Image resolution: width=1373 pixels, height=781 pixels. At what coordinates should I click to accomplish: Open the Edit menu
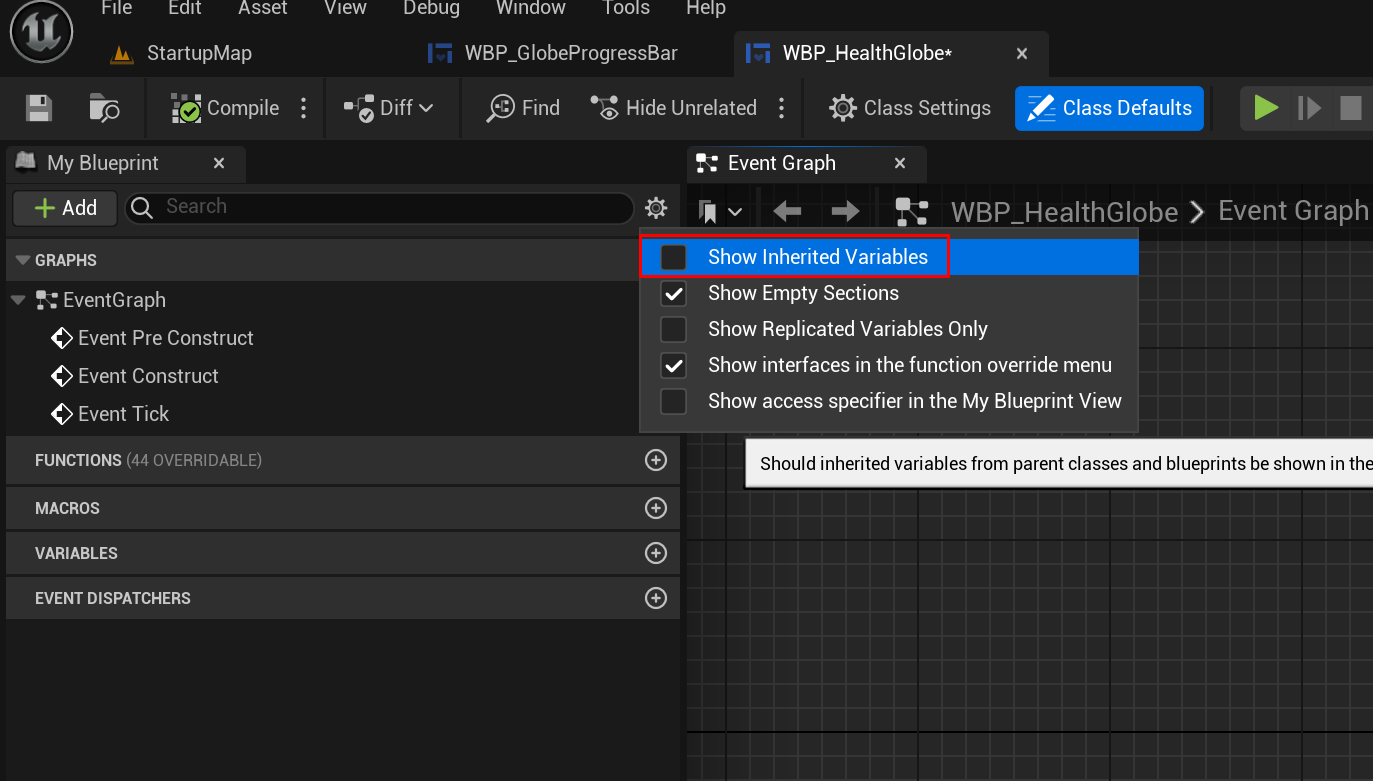coord(185,8)
